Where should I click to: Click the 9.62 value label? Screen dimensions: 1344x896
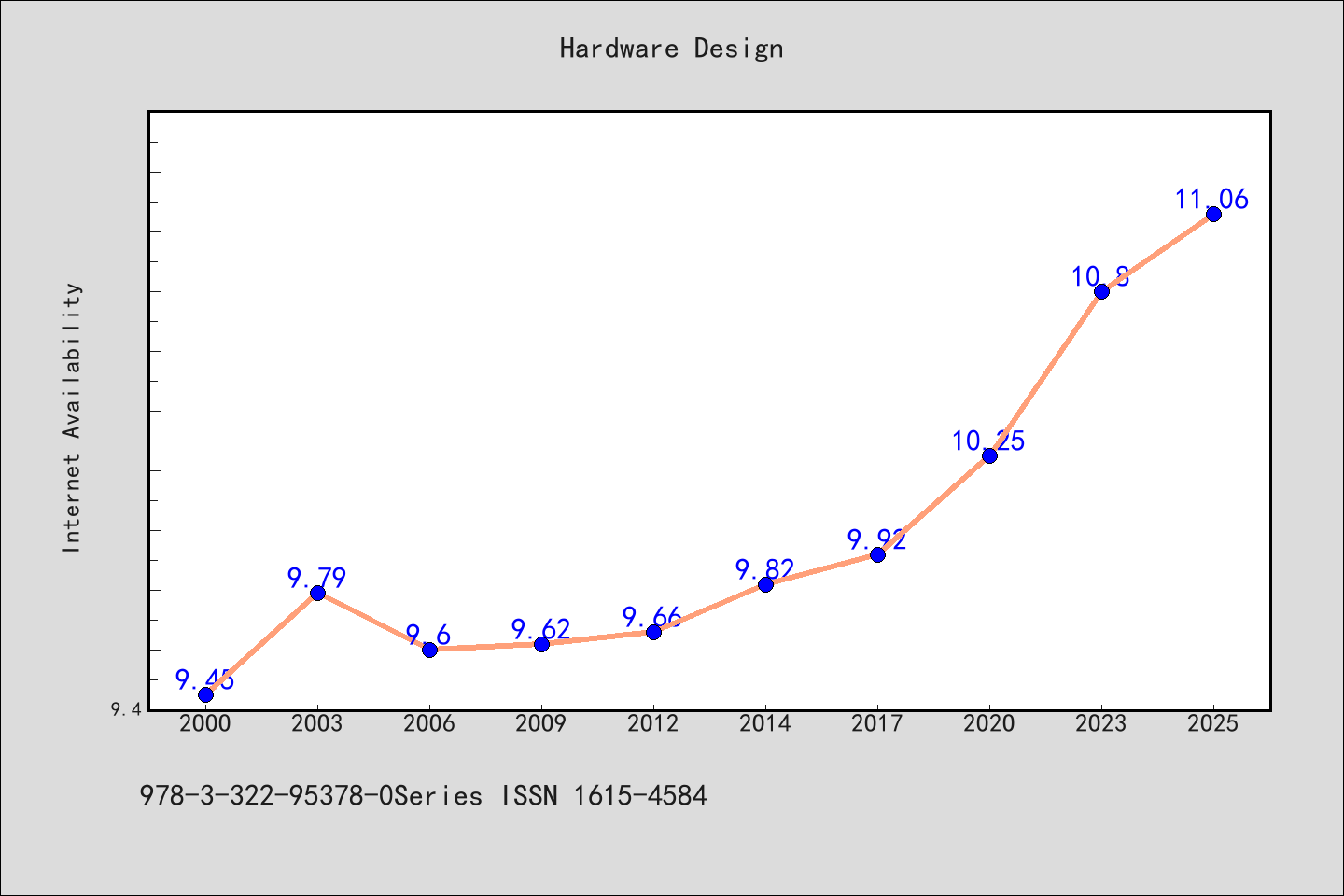[541, 629]
